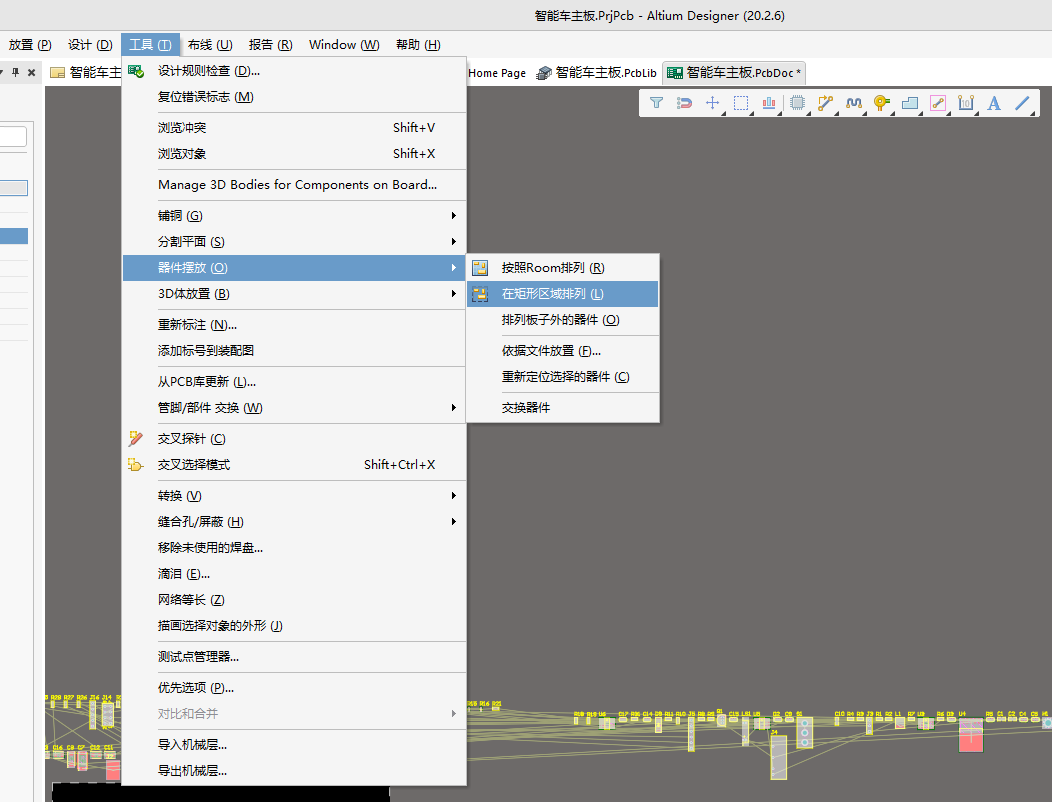1052x802 pixels.
Task: Open the Window (W) menu
Action: click(344, 45)
